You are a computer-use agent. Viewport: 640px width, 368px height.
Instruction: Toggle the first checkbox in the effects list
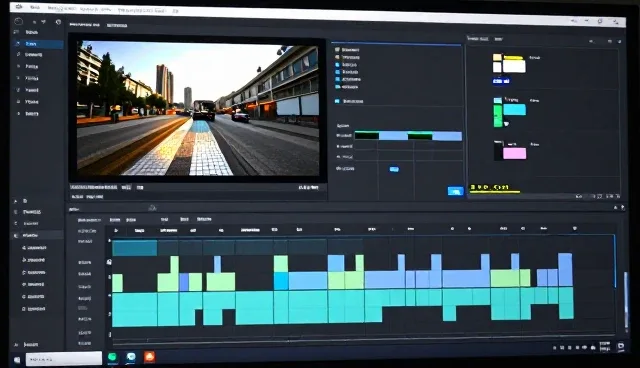pyautogui.click(x=338, y=50)
